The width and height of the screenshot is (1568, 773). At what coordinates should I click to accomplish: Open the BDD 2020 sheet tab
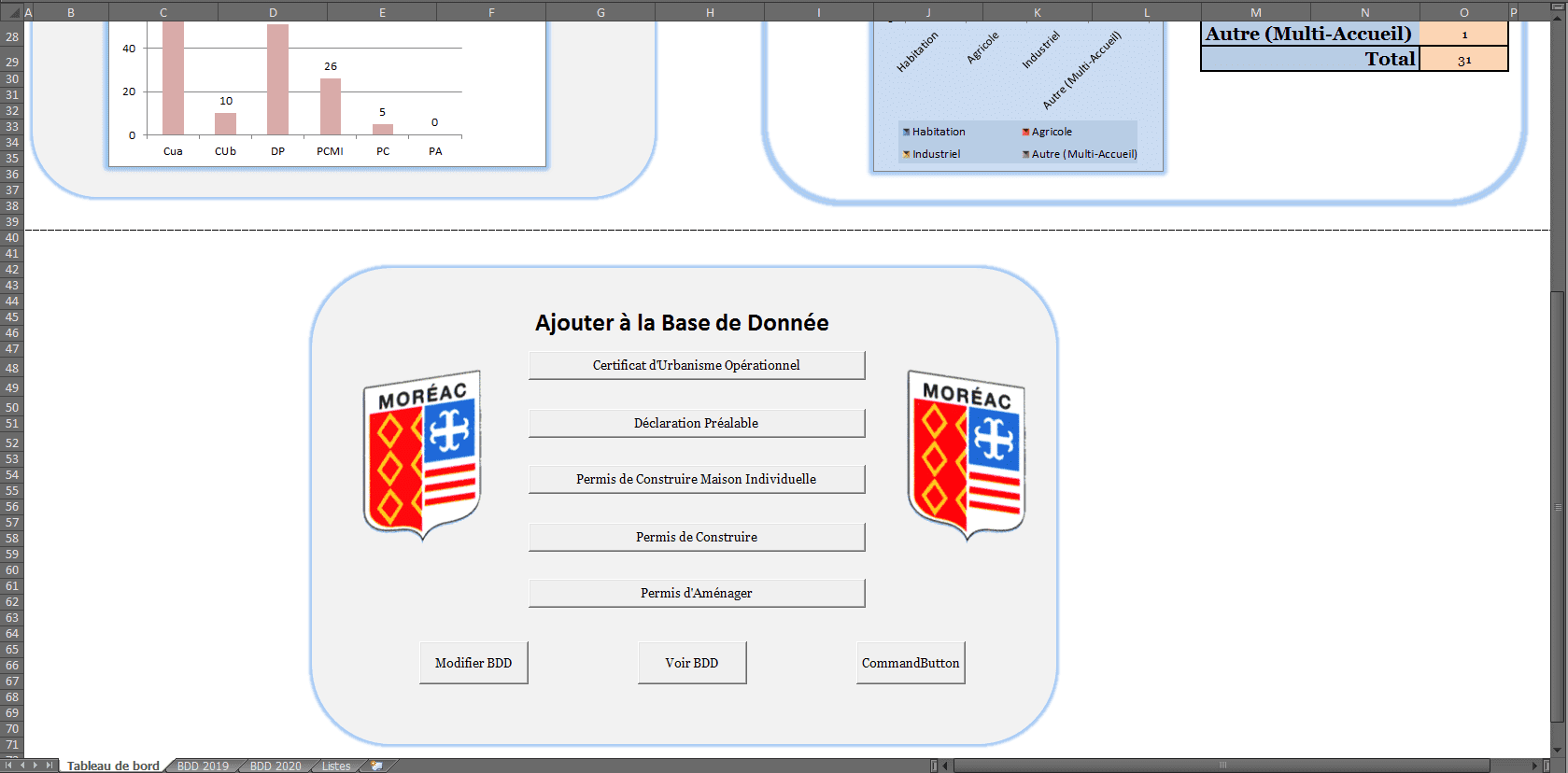[275, 766]
